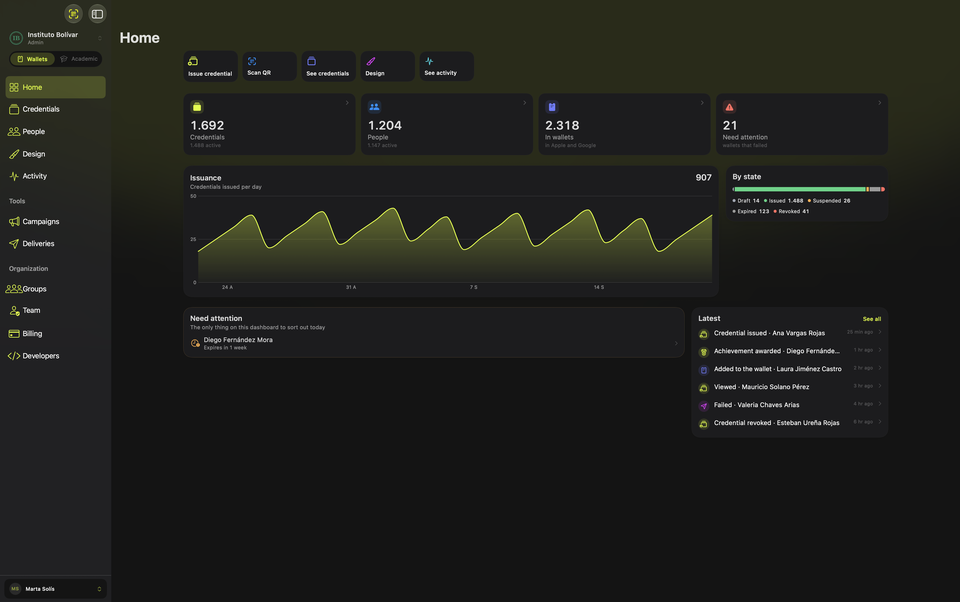Click the Suspended 26 legend entry
The height and width of the screenshot is (602, 960).
coord(829,200)
